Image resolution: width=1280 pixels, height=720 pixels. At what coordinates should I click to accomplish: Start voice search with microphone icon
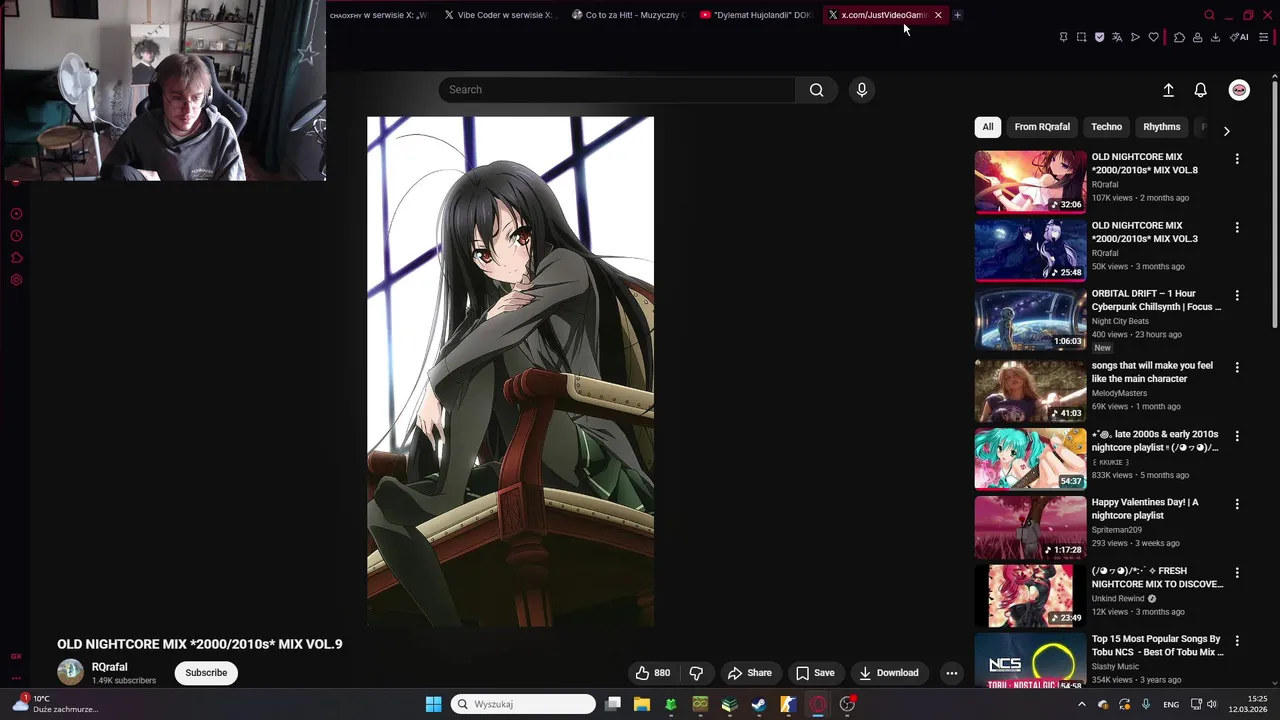(862, 90)
